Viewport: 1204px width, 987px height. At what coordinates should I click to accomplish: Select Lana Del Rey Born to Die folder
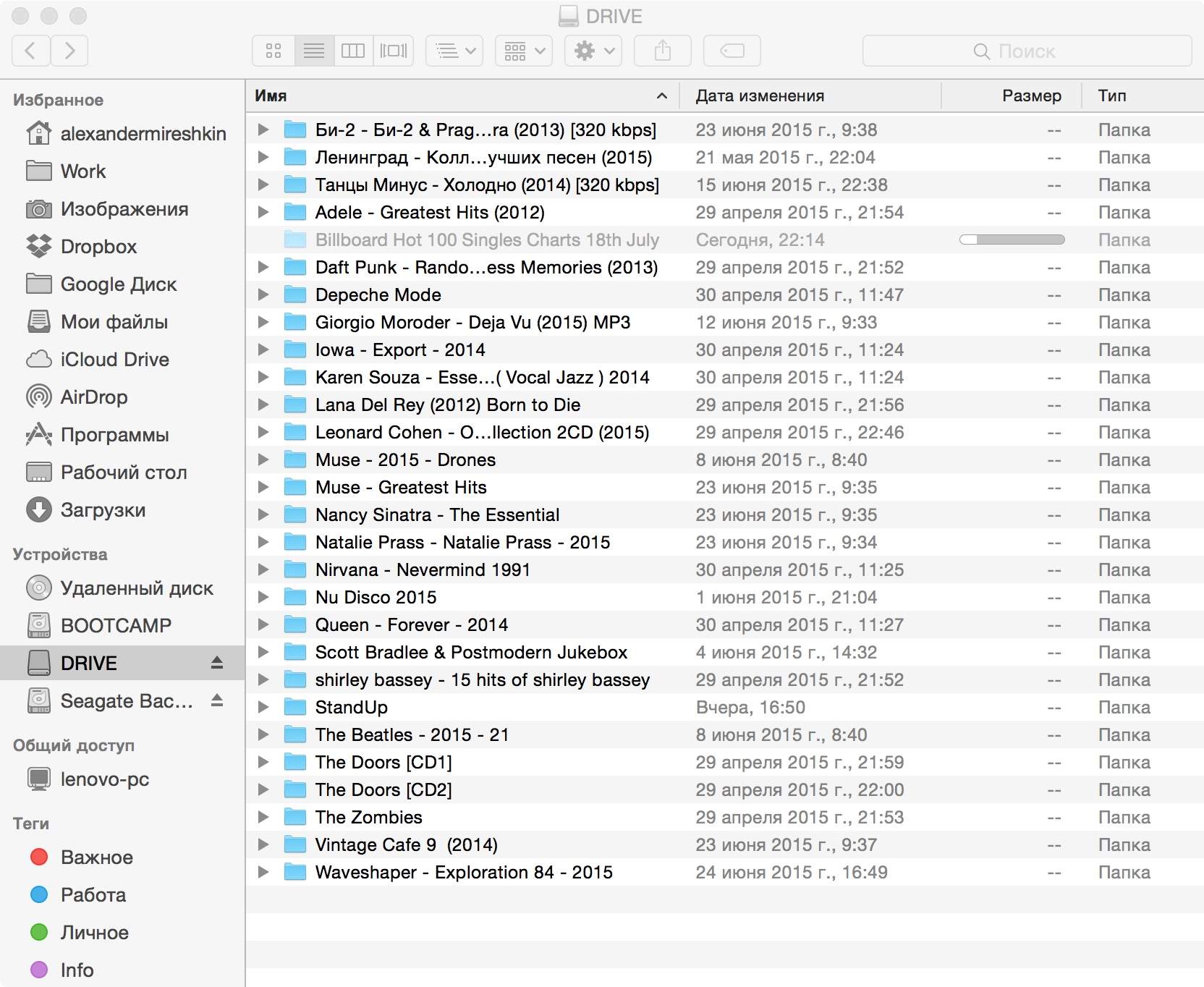[725, 404]
